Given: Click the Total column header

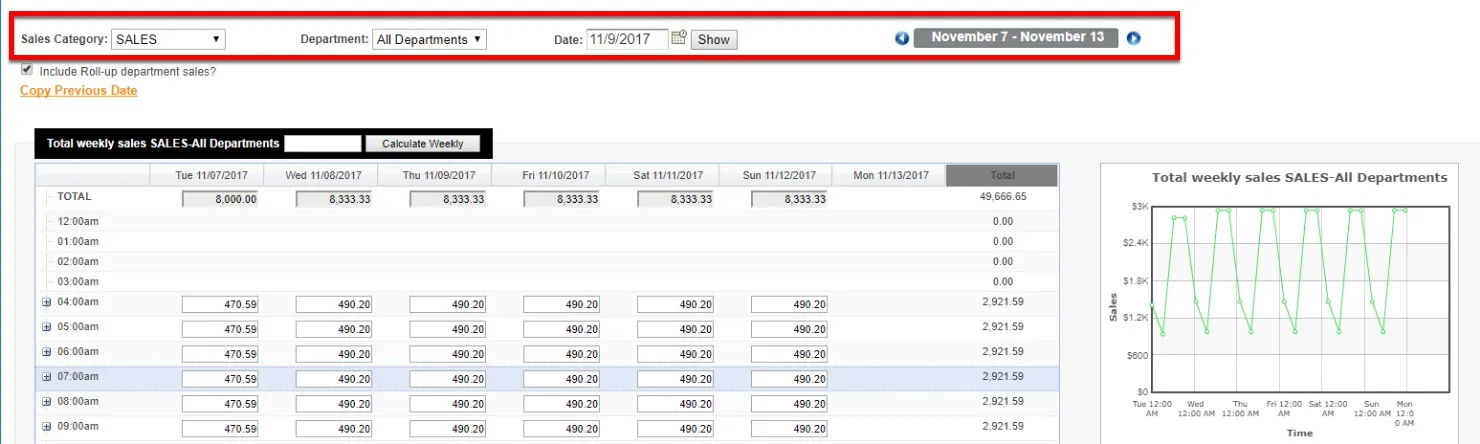Looking at the screenshot, I should [1002, 175].
